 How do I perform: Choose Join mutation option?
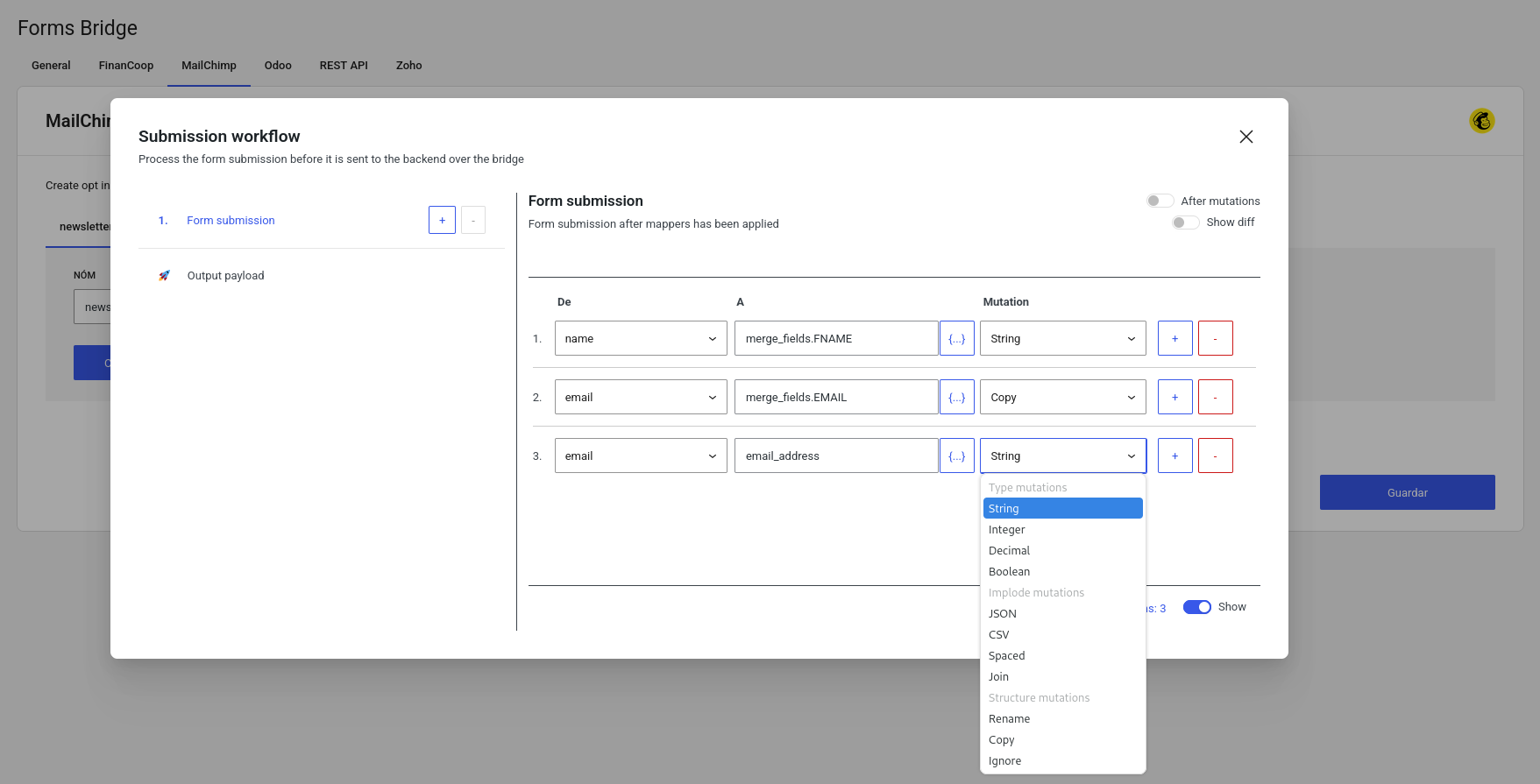pos(1062,676)
